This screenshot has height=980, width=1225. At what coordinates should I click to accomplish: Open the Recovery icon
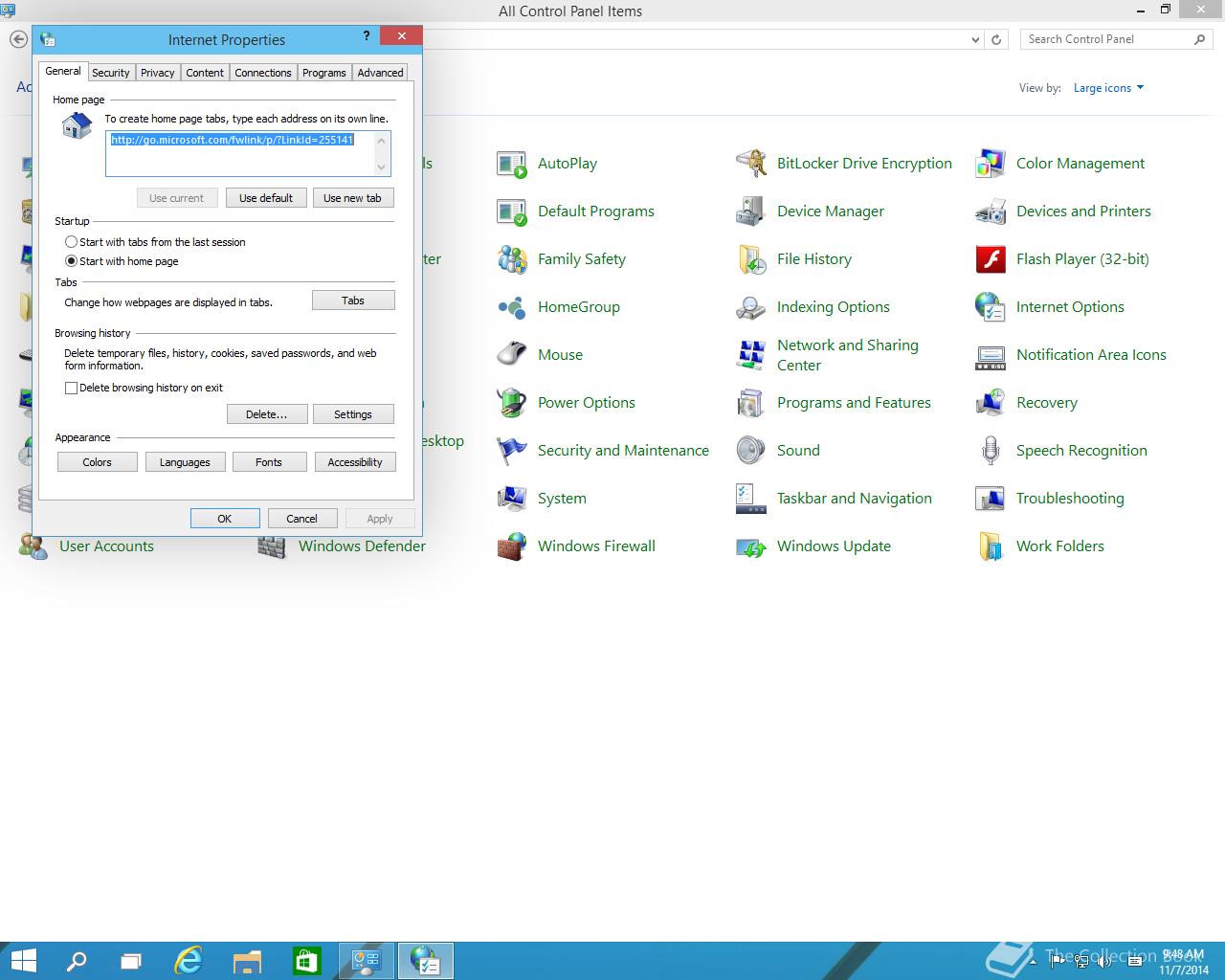click(x=991, y=403)
